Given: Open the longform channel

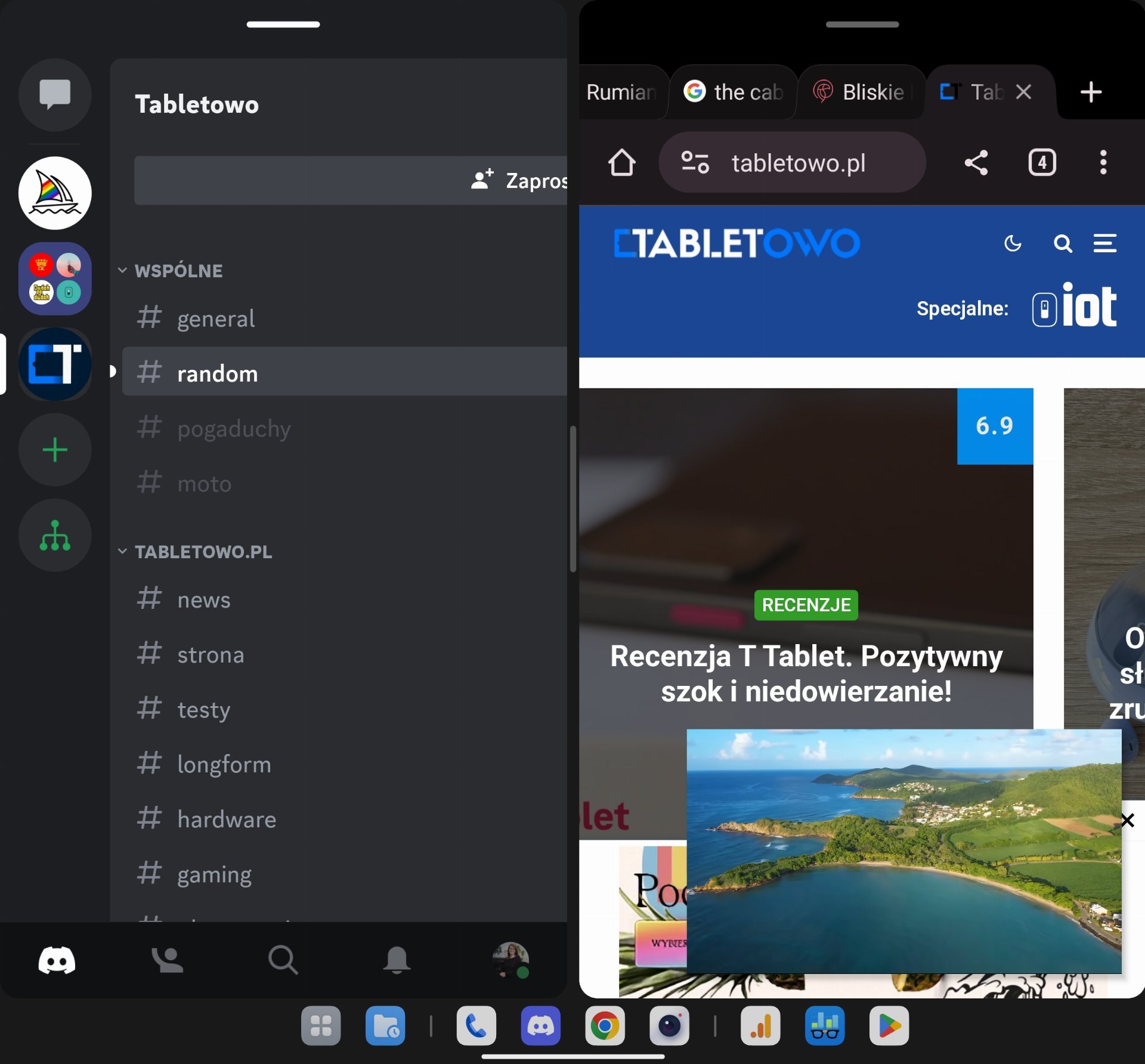Looking at the screenshot, I should point(345,764).
